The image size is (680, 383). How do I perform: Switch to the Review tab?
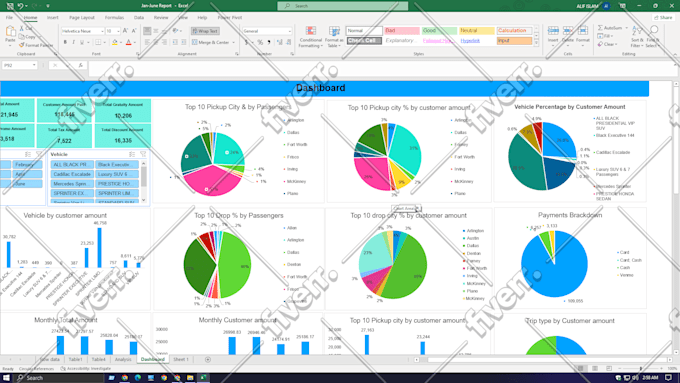tap(161, 18)
